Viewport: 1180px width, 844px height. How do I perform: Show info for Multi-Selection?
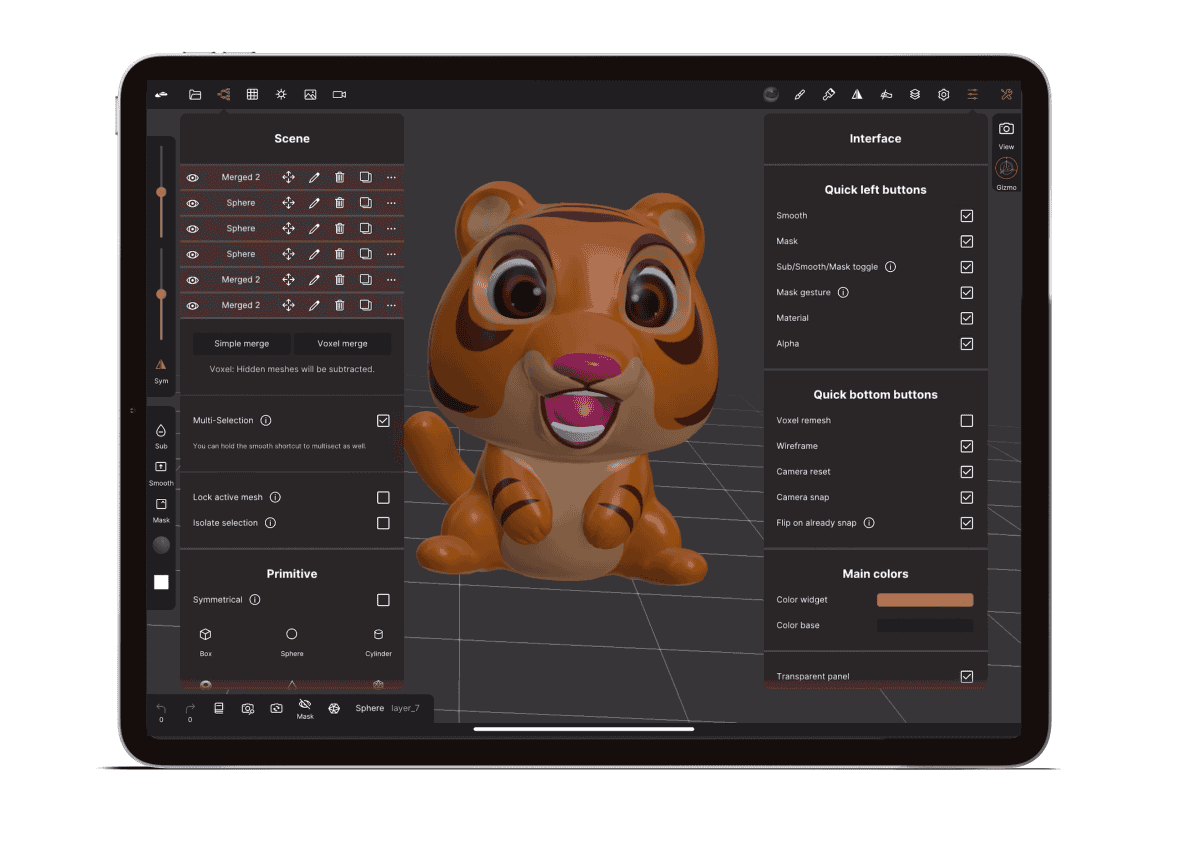click(x=266, y=420)
